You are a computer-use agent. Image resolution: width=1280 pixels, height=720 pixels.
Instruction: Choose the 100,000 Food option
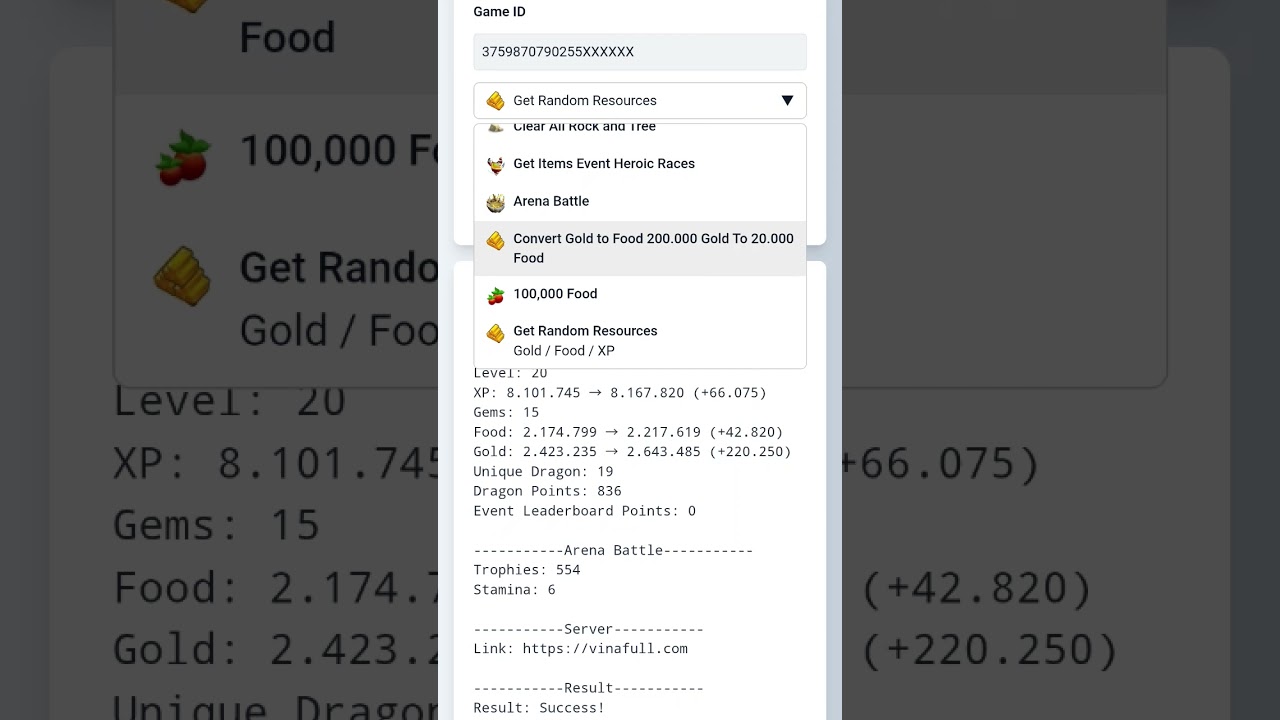(640, 294)
